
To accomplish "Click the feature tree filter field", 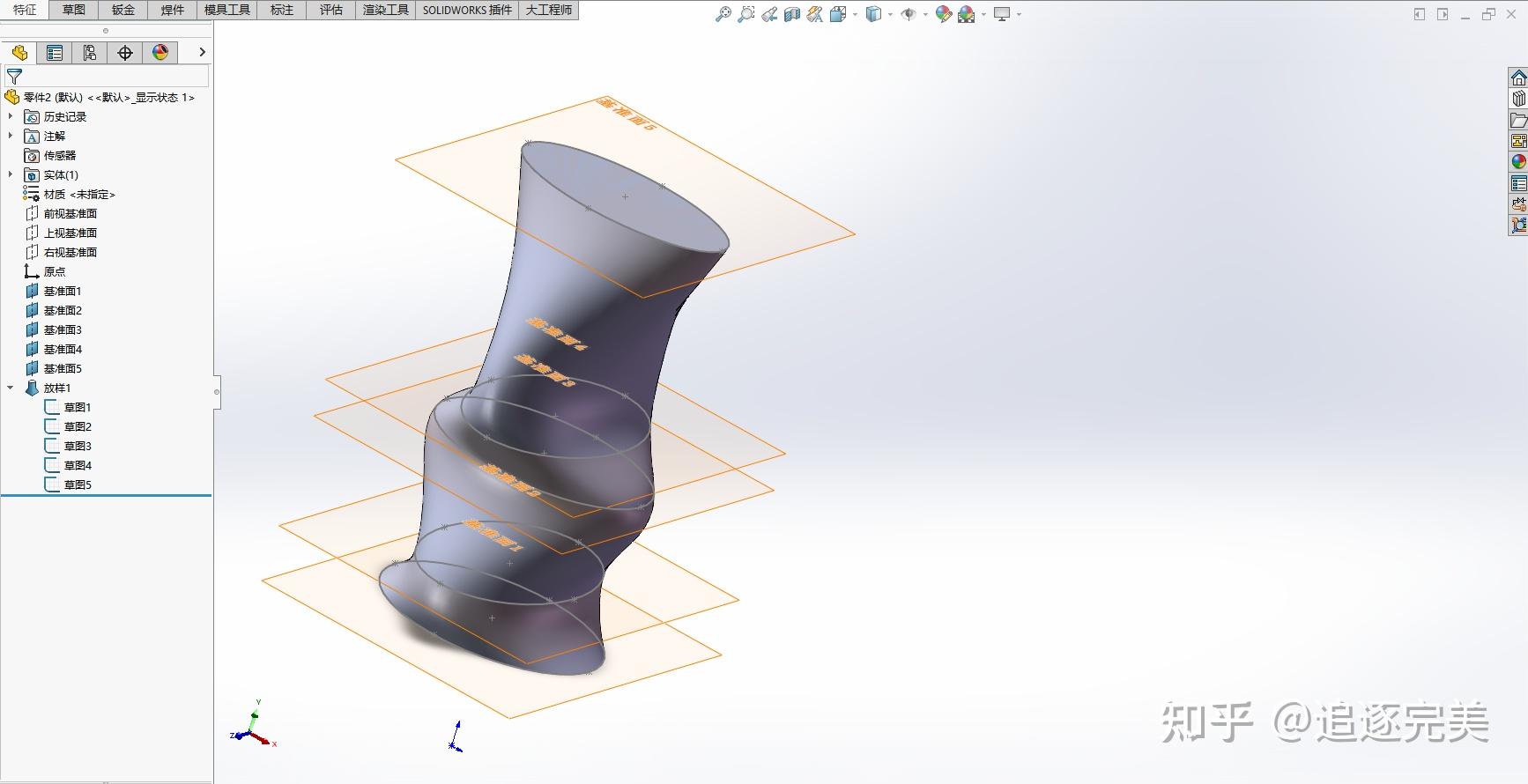I will 107,77.
